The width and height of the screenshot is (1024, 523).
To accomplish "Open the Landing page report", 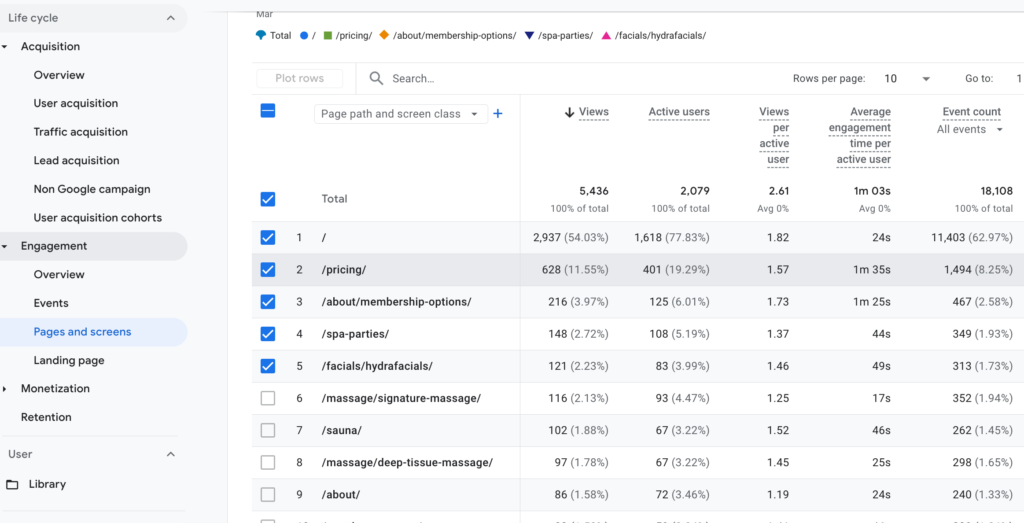I will (69, 360).
